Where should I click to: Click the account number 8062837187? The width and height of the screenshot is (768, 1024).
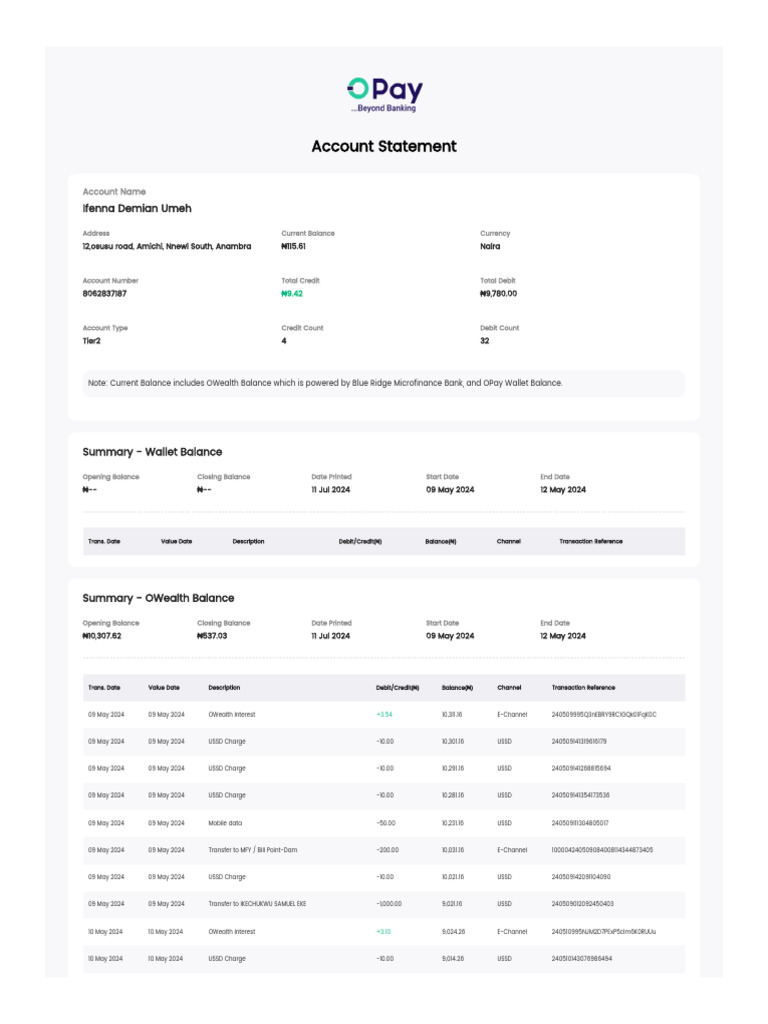(x=104, y=294)
